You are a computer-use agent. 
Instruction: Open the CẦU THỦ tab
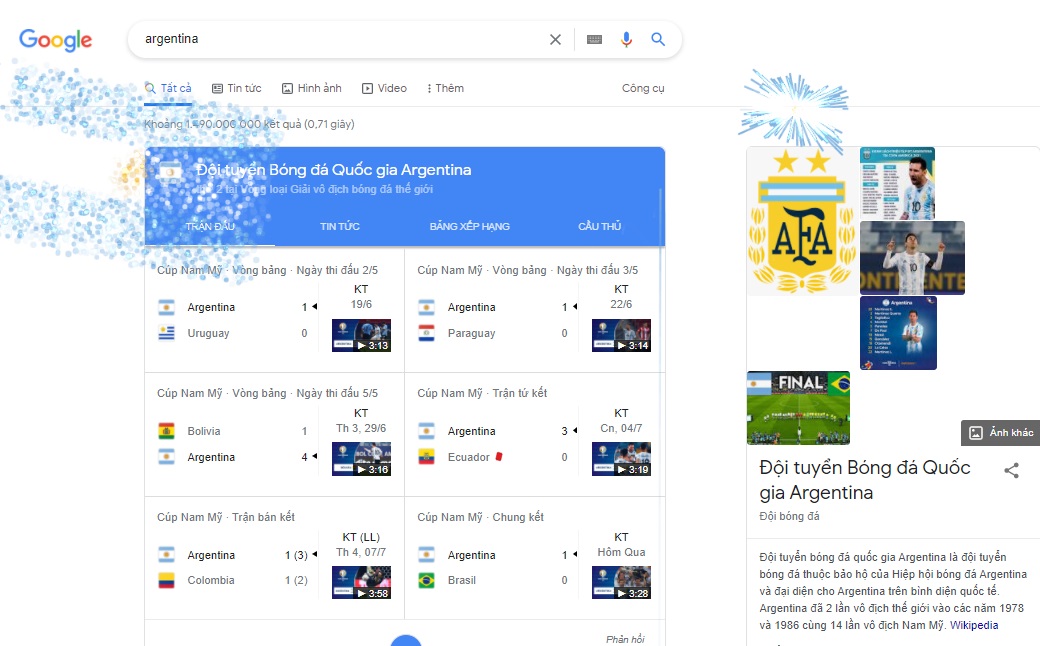click(599, 226)
